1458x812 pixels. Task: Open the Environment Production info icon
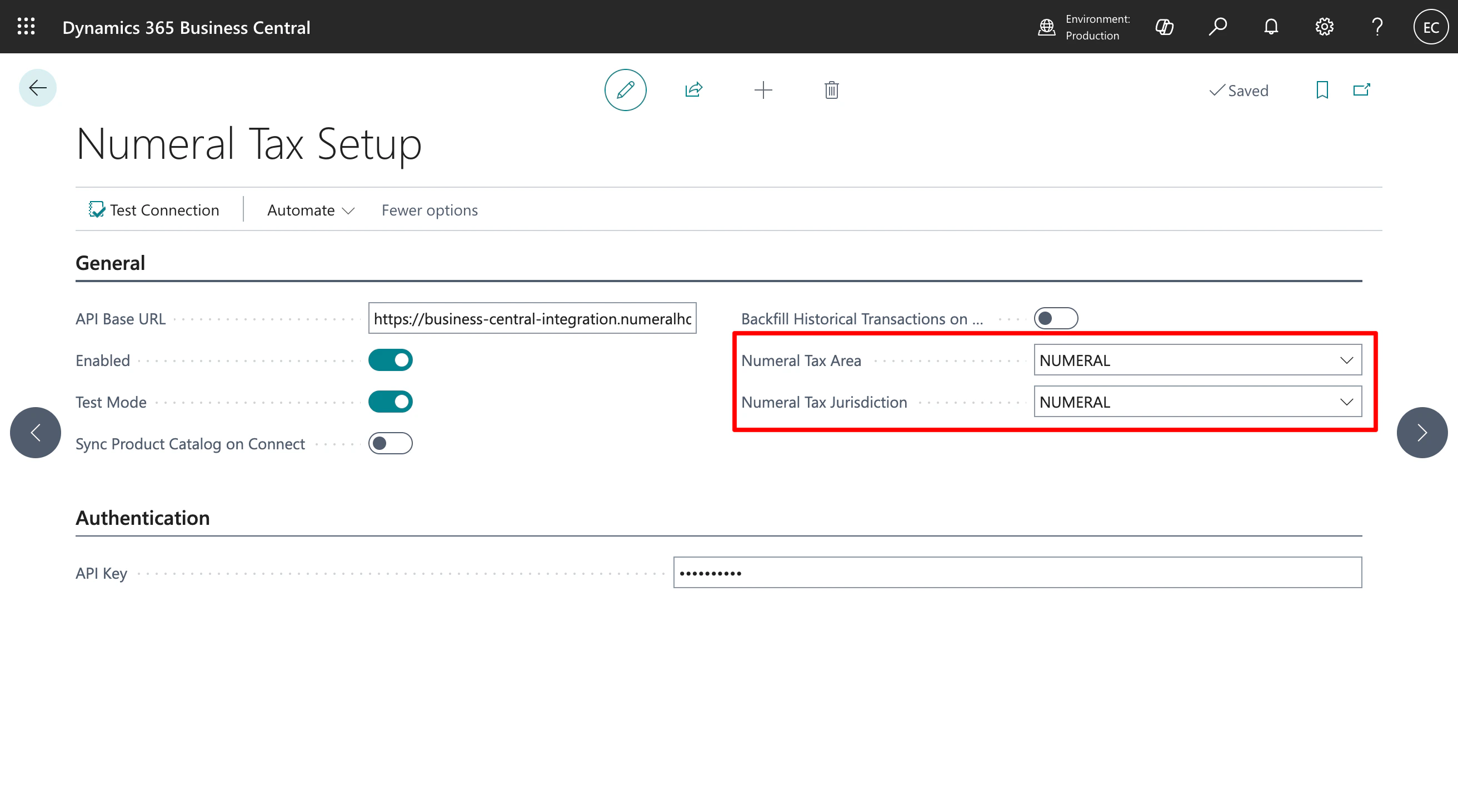pyautogui.click(x=1046, y=27)
